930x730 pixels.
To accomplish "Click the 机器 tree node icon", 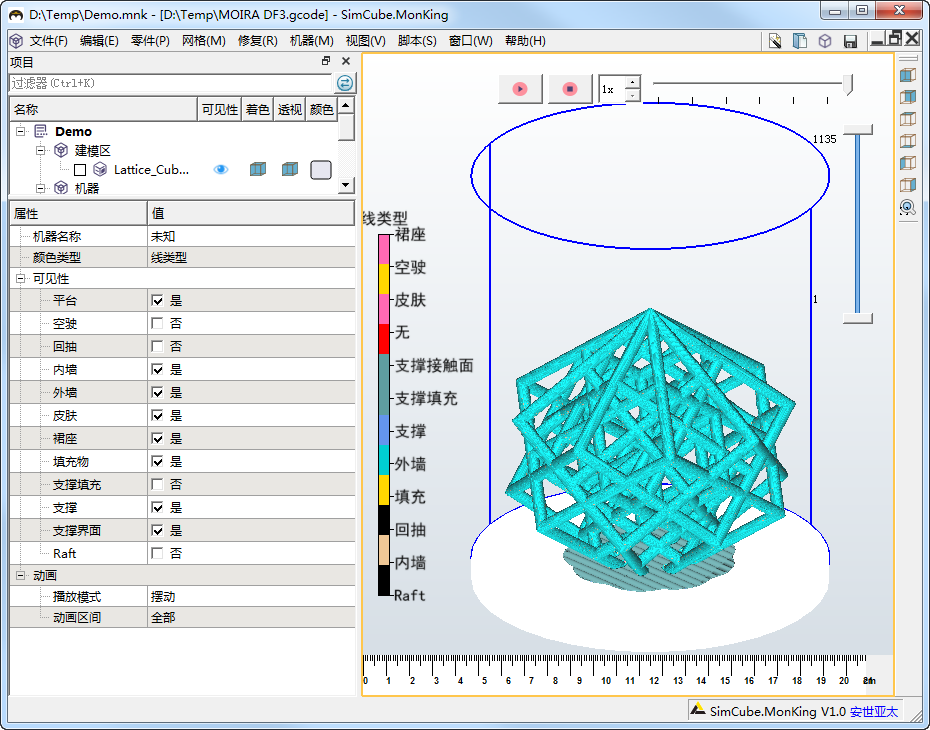I will pos(61,188).
